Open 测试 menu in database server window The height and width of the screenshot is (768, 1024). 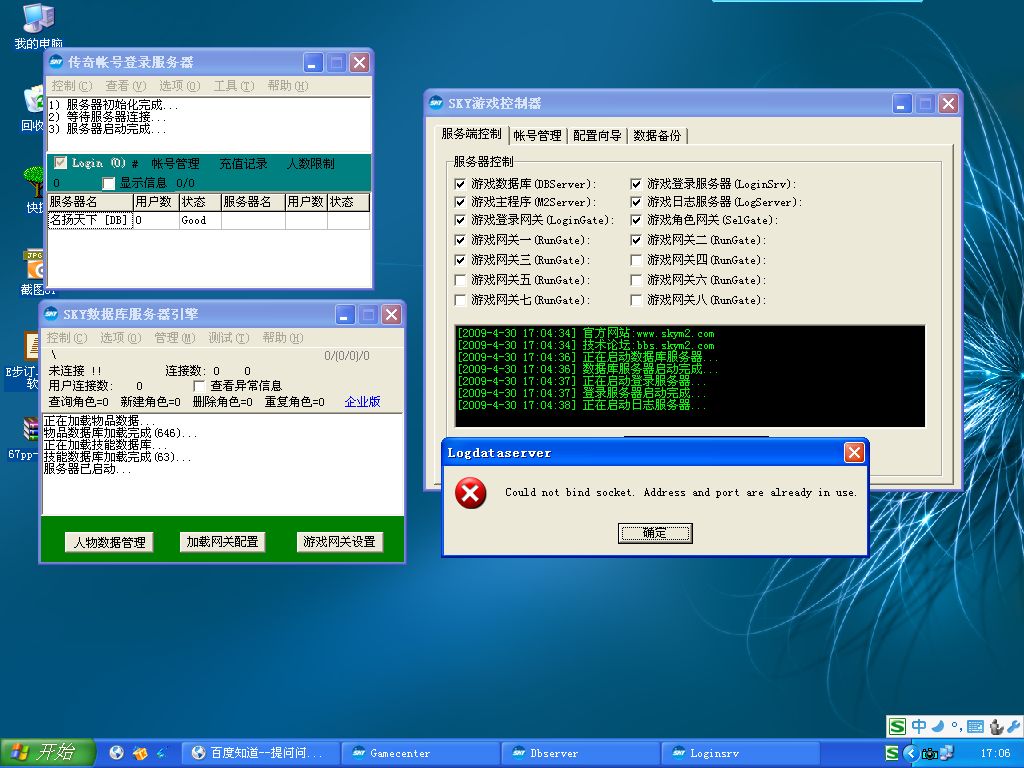pyautogui.click(x=229, y=338)
